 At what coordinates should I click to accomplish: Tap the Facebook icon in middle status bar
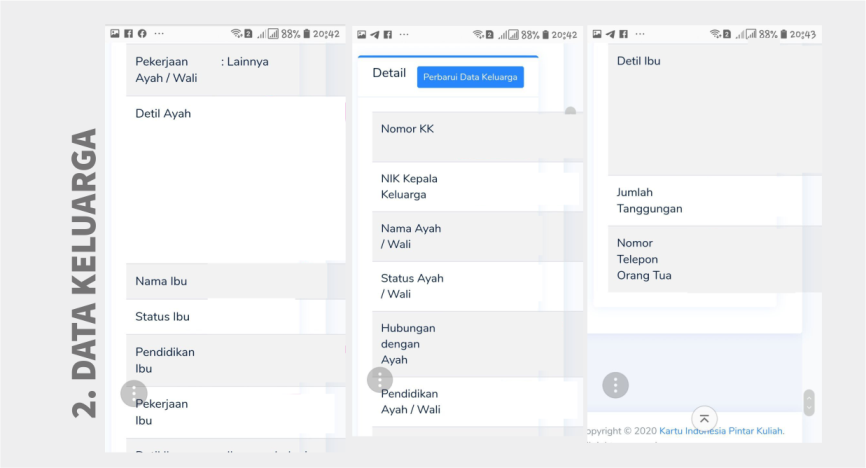388,34
